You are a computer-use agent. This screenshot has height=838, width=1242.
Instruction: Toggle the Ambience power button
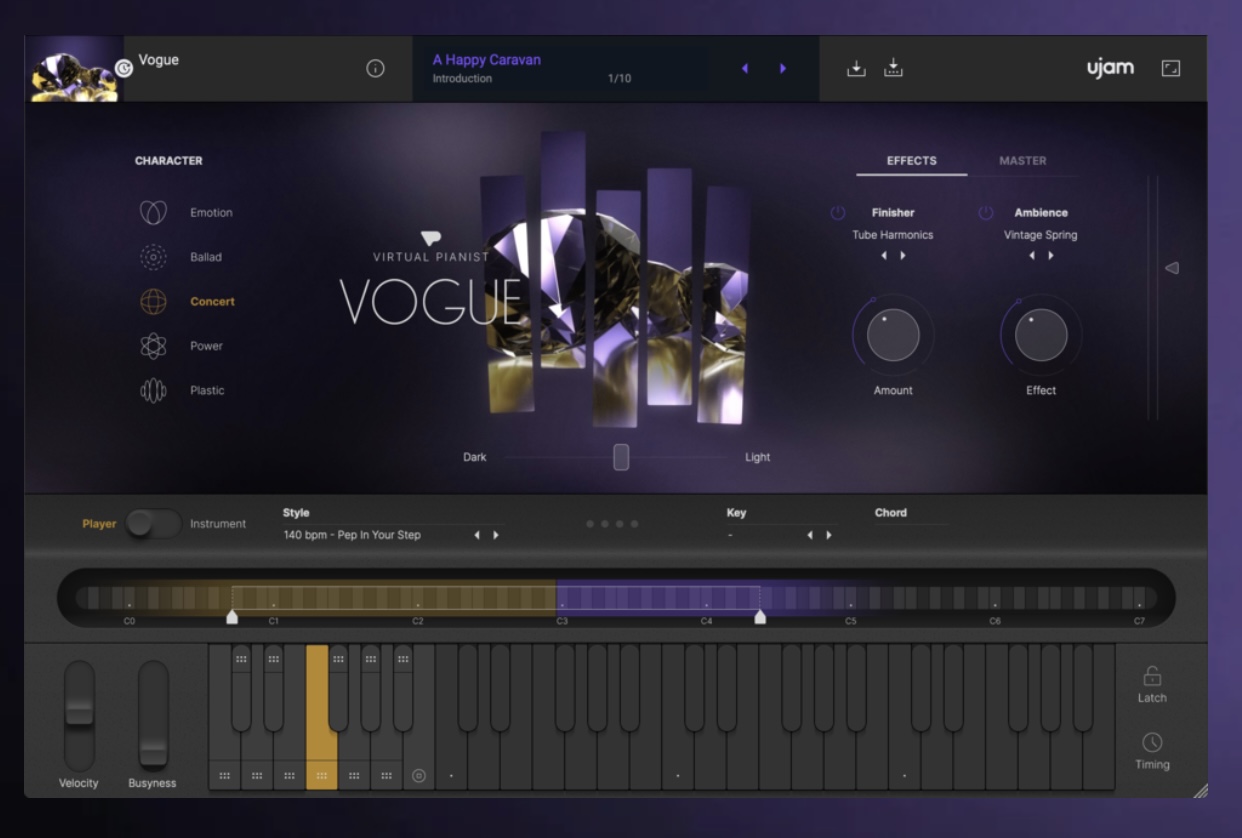986,213
